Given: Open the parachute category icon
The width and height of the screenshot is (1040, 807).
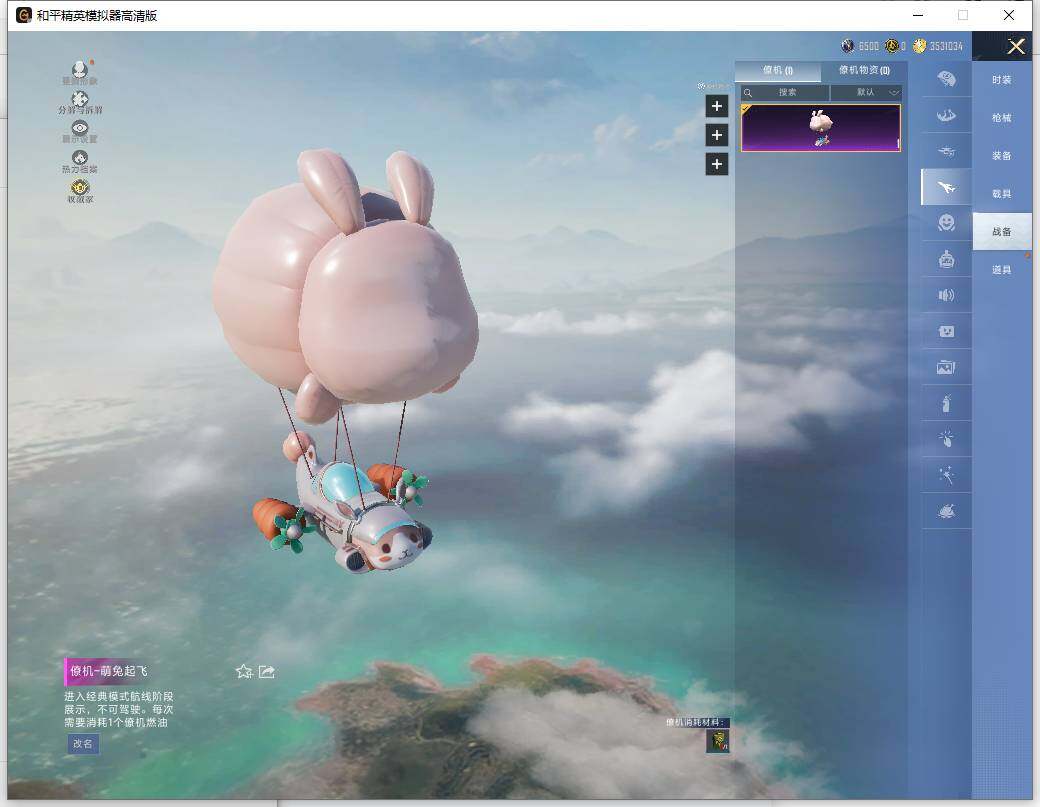Looking at the screenshot, I should tap(946, 80).
